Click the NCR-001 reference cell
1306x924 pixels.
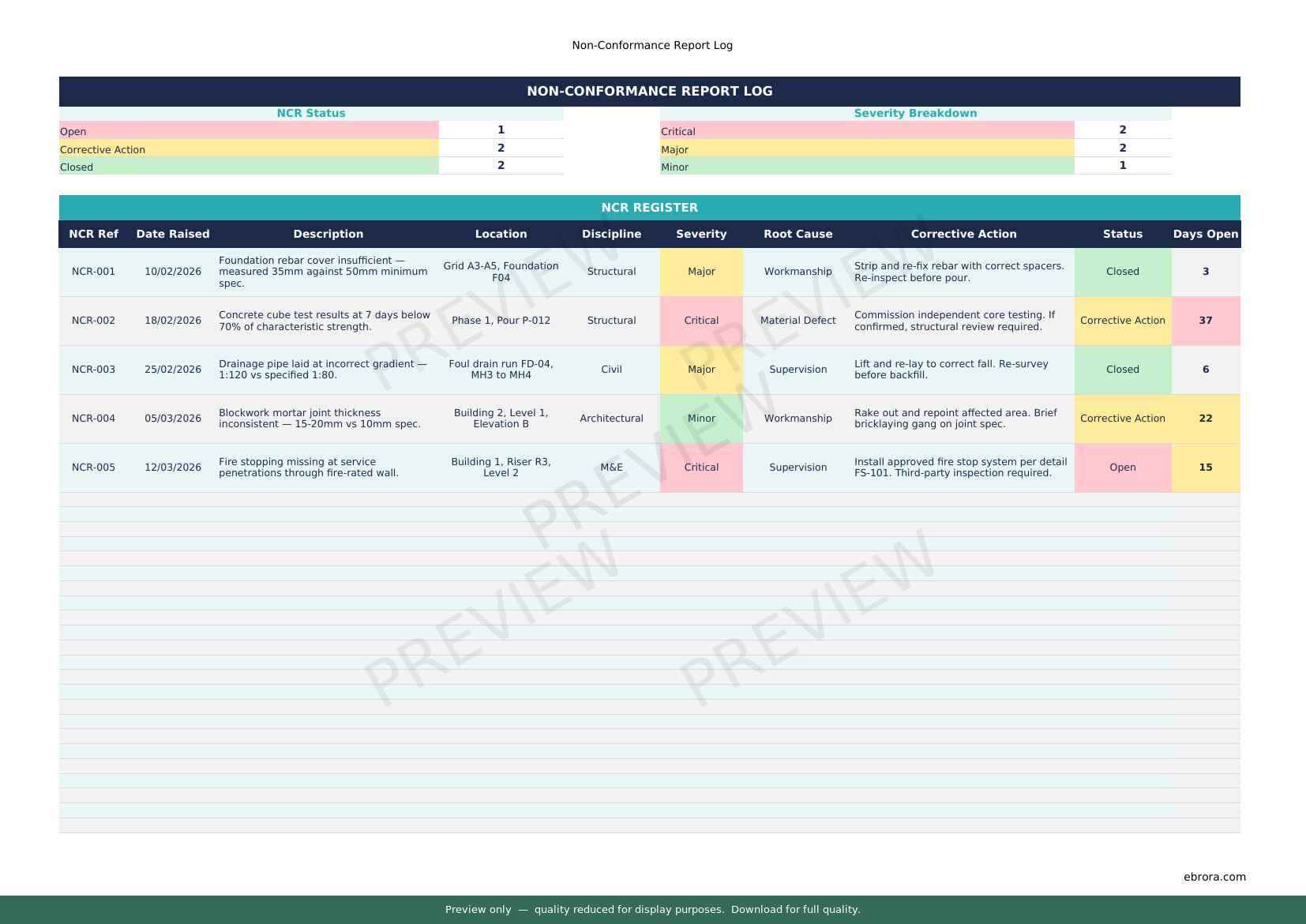coord(93,272)
